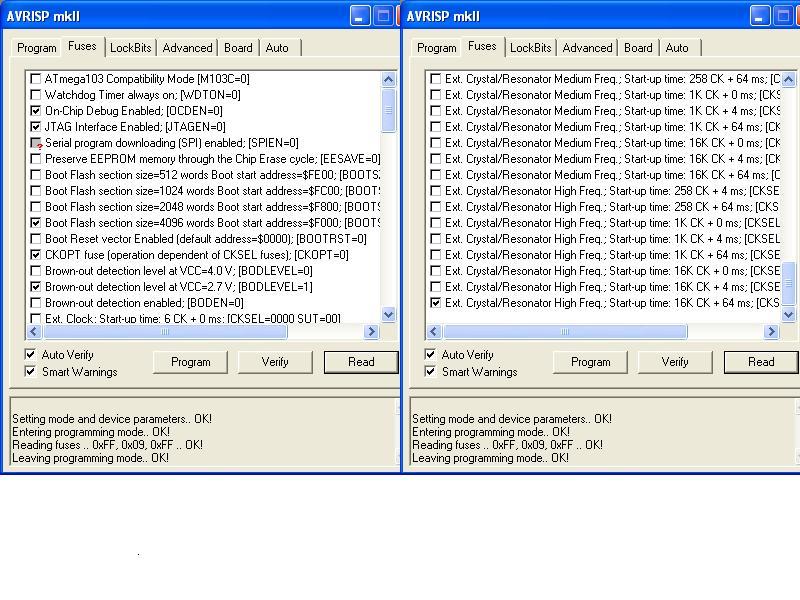Viewport: 800px width, 600px height.
Task: Uncheck CKOPT fuse option
Action: [37, 255]
